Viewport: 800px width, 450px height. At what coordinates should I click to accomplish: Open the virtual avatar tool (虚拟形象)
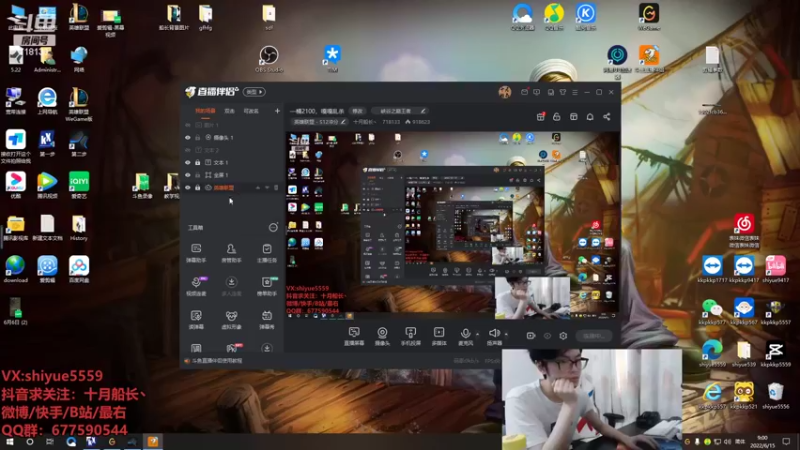[x=231, y=320]
